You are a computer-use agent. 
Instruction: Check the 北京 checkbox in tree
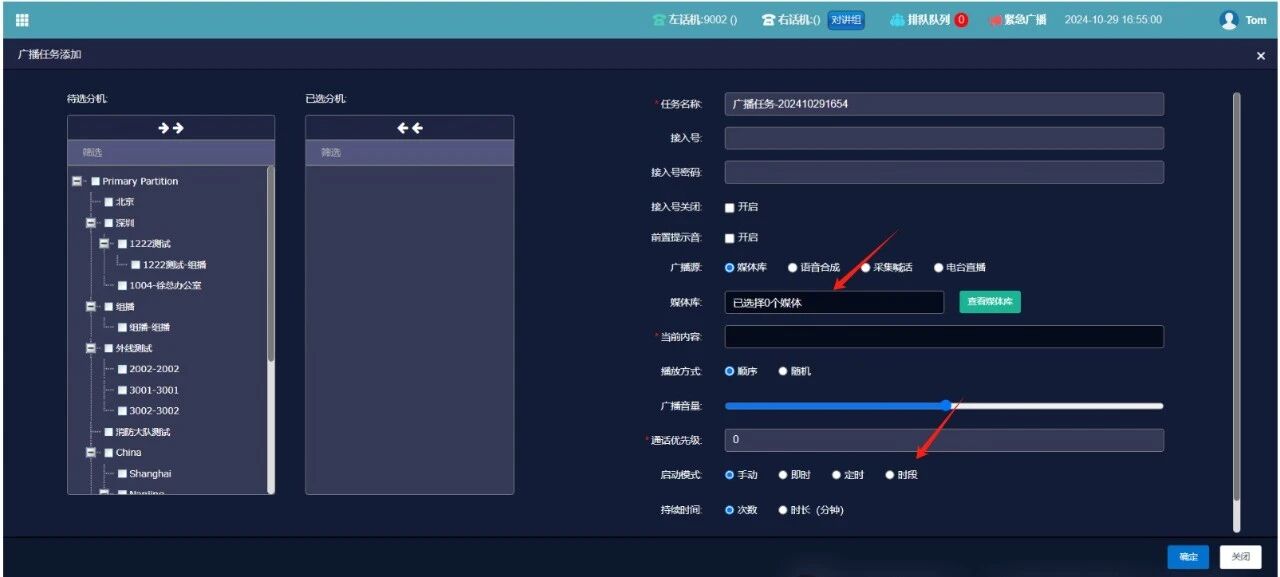coord(109,202)
